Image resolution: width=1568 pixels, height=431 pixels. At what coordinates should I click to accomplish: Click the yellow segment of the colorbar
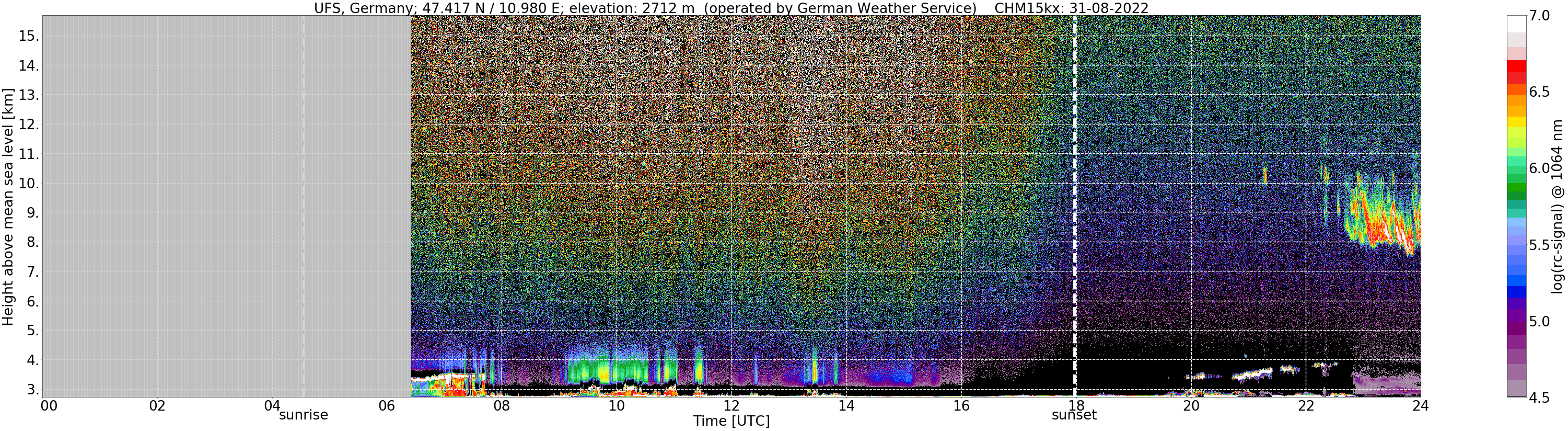1516,122
